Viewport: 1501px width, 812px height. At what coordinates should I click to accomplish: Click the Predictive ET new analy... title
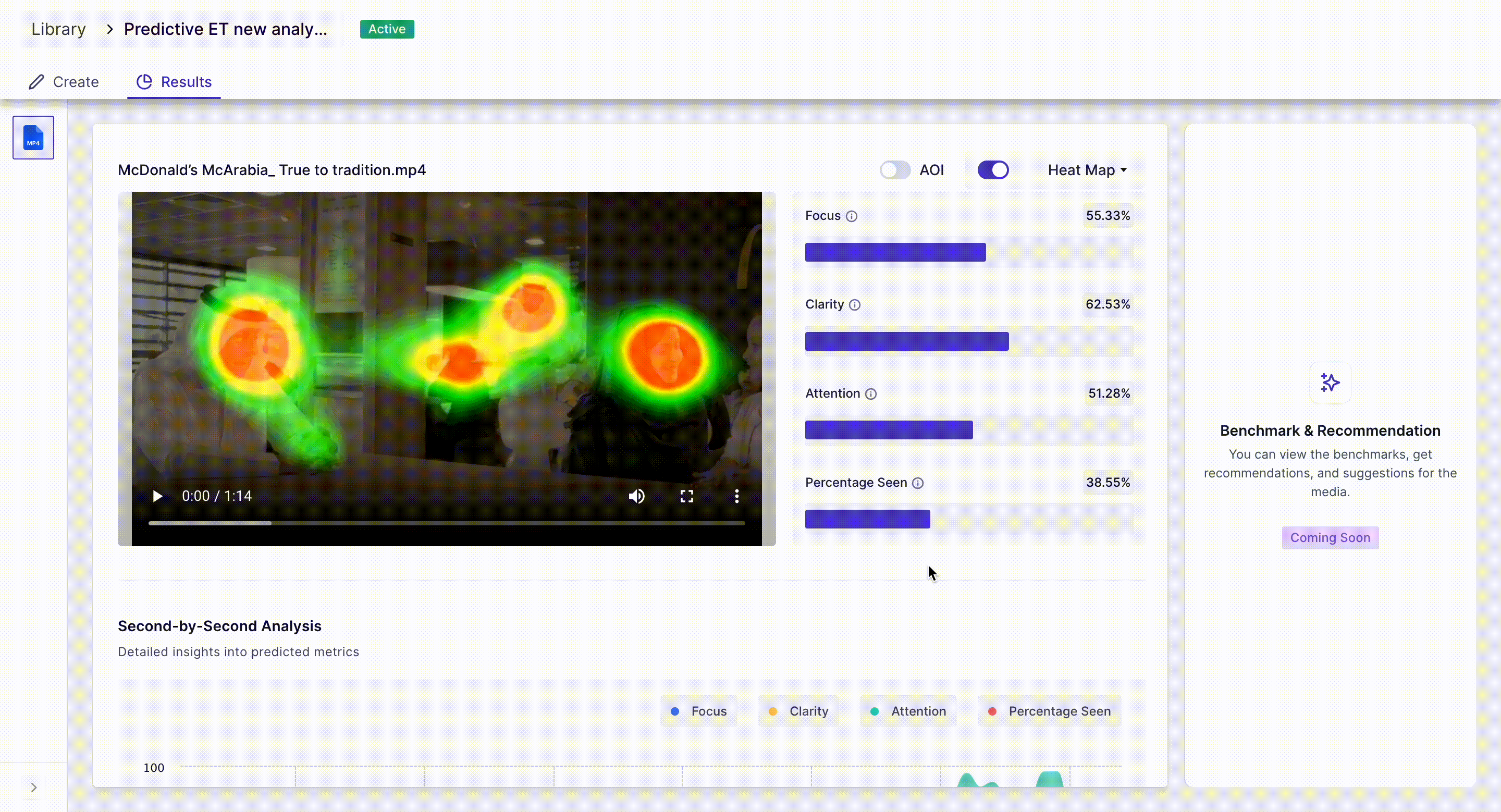pos(226,29)
